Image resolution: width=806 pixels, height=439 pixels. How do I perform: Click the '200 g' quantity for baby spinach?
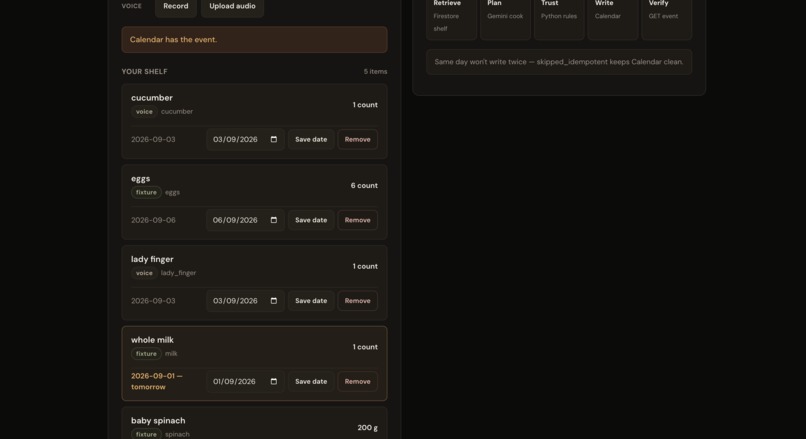coord(368,428)
